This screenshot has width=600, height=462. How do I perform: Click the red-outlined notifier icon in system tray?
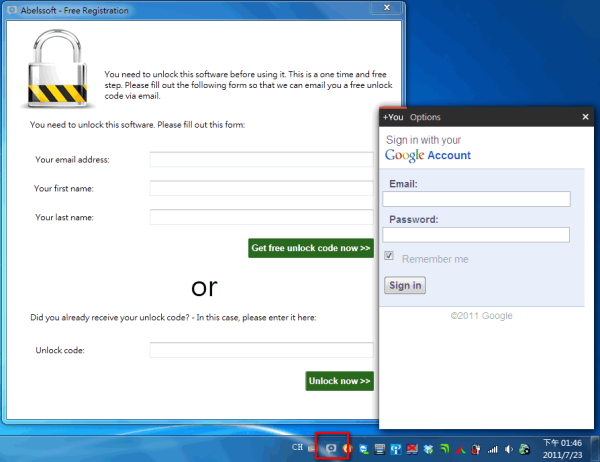332,448
